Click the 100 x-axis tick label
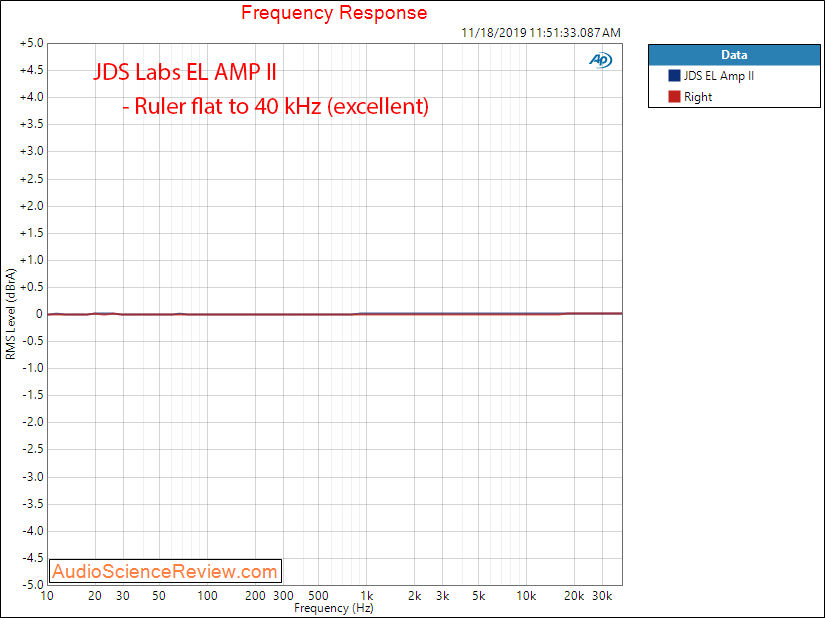The image size is (825, 618). 207,596
